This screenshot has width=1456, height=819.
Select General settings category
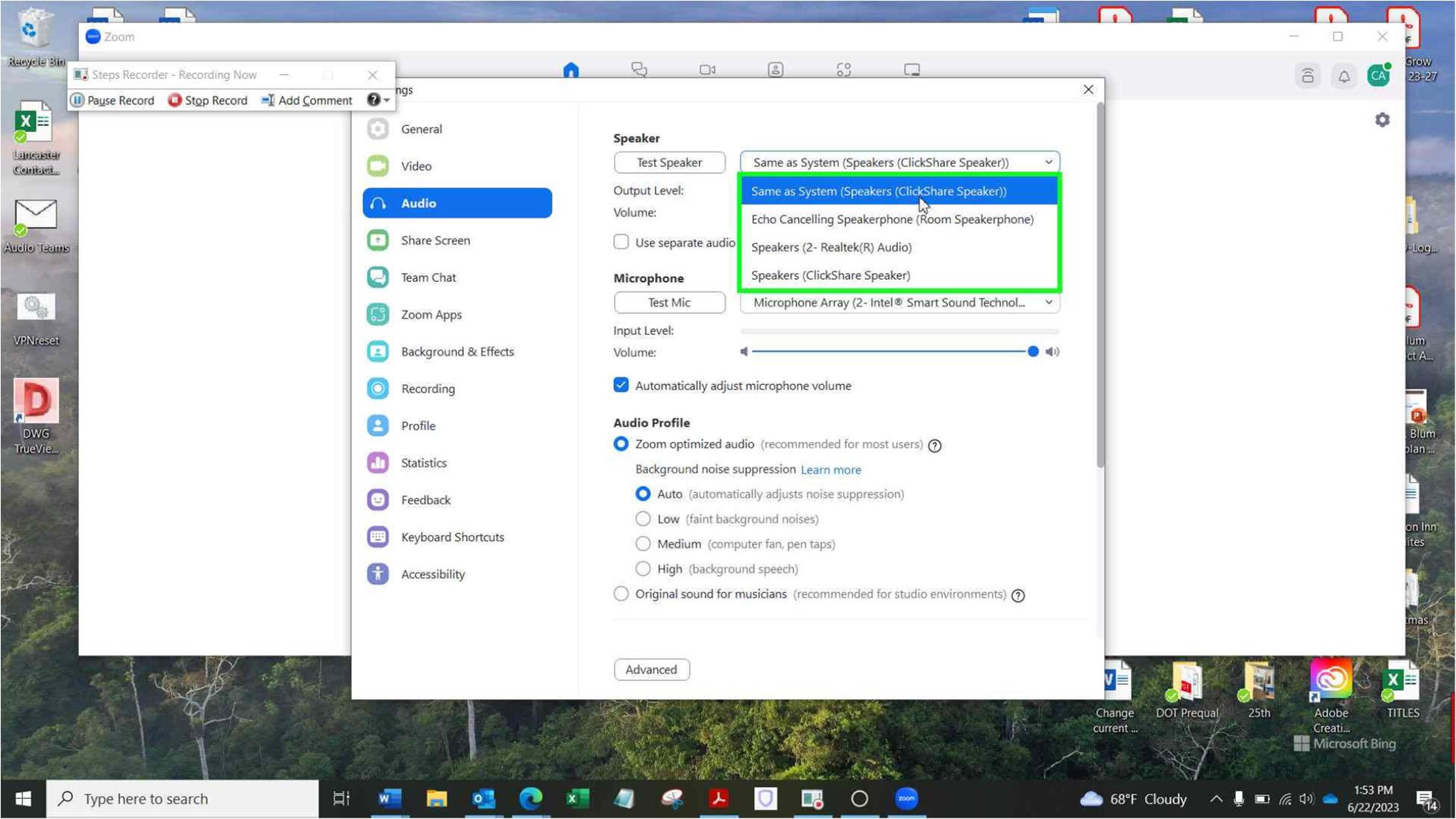[457, 129]
